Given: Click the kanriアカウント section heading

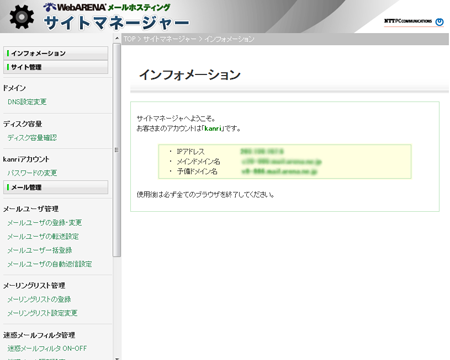Looking at the screenshot, I should pos(26,159).
